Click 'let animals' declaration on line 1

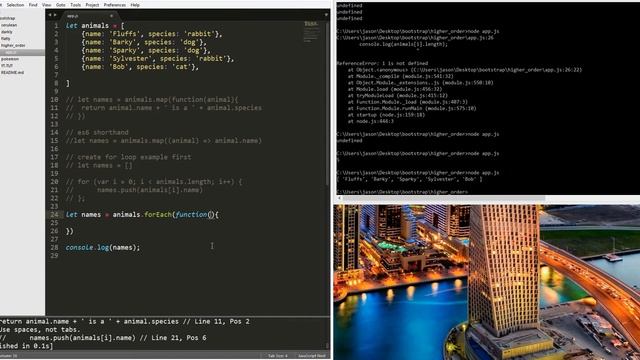coord(87,26)
